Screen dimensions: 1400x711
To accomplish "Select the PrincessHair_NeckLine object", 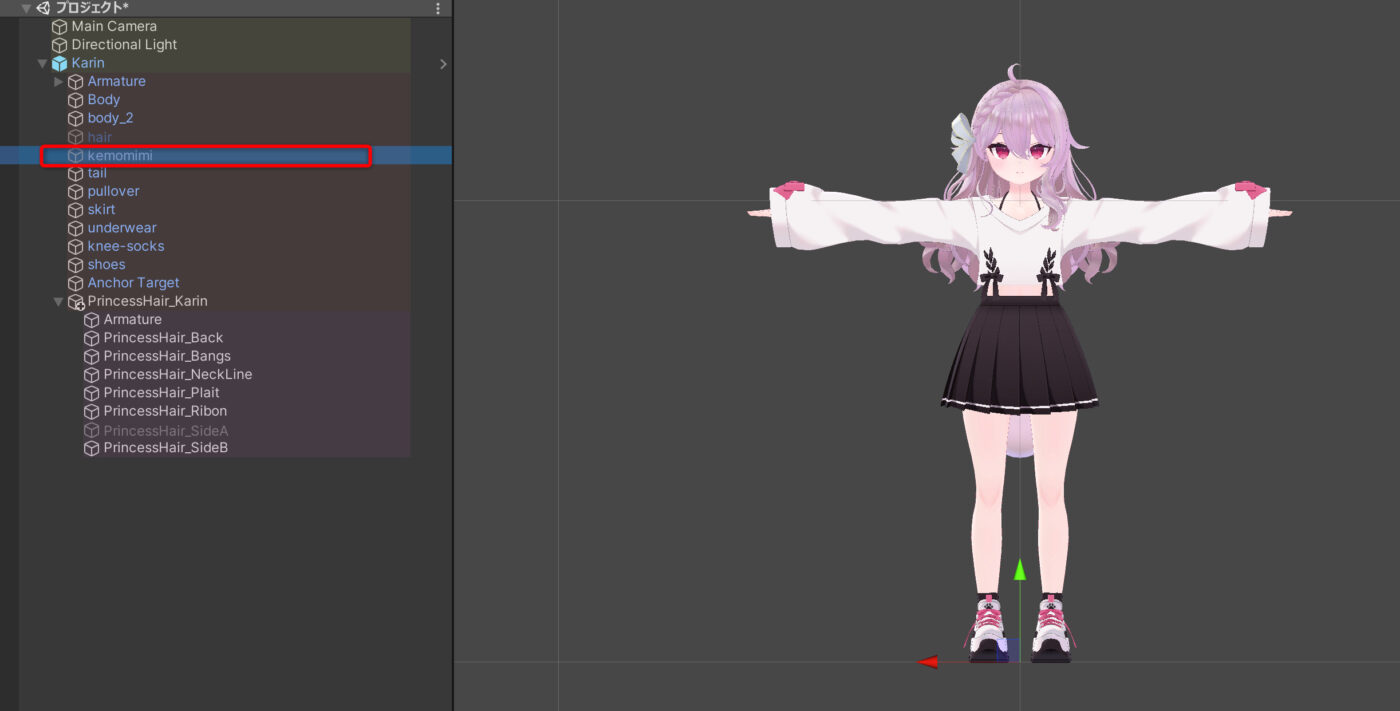I will (x=178, y=375).
